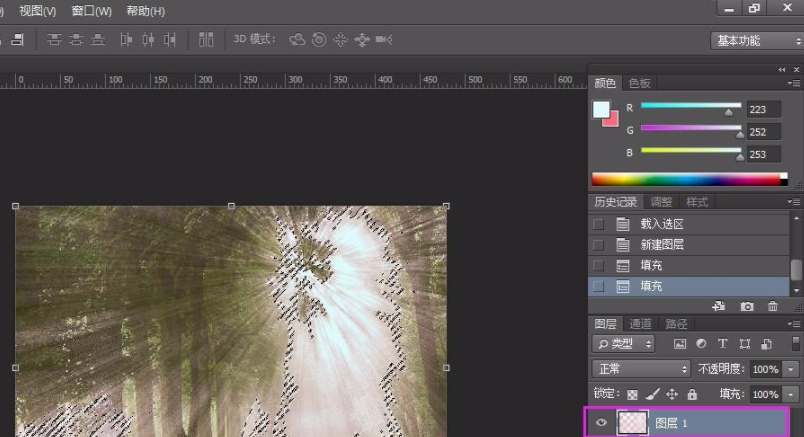Screen dimensions: 804x437
Task: Click the lock all padlock icon
Action: point(692,394)
